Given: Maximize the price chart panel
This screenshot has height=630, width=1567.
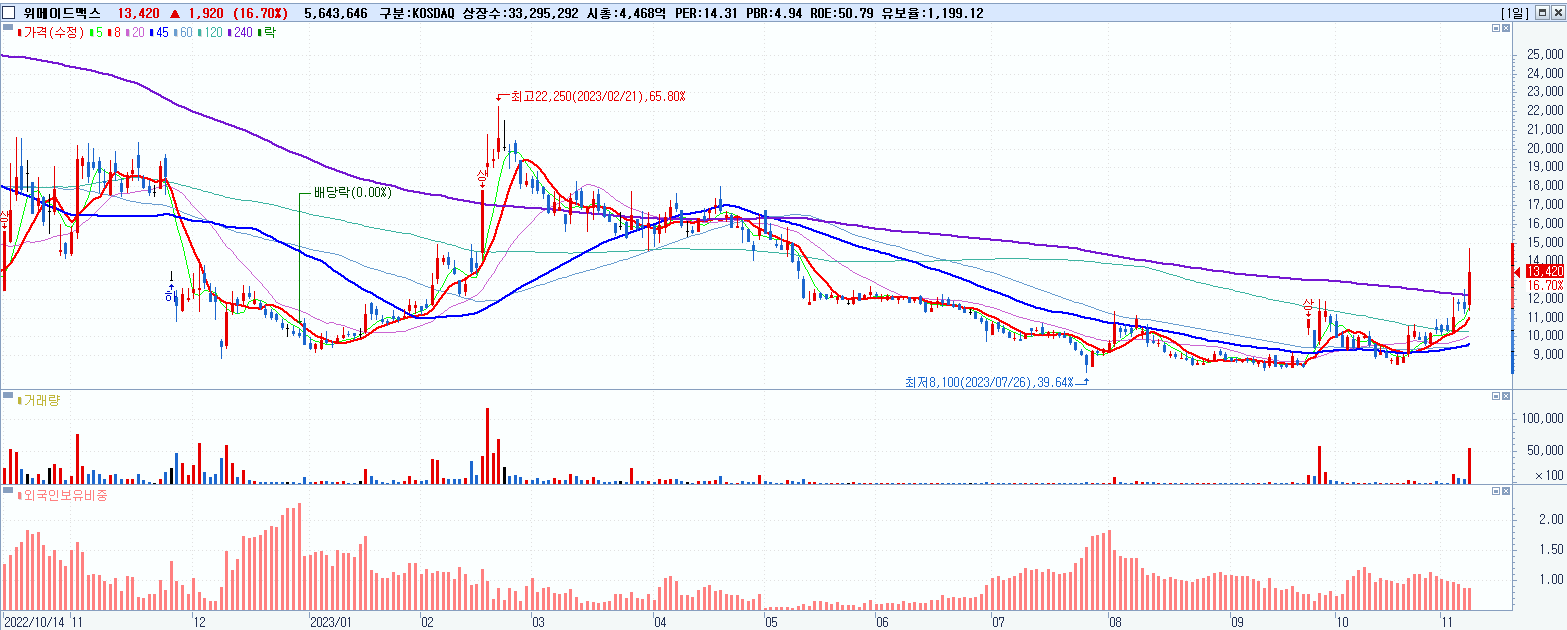Looking at the screenshot, I should pyautogui.click(x=1496, y=29).
